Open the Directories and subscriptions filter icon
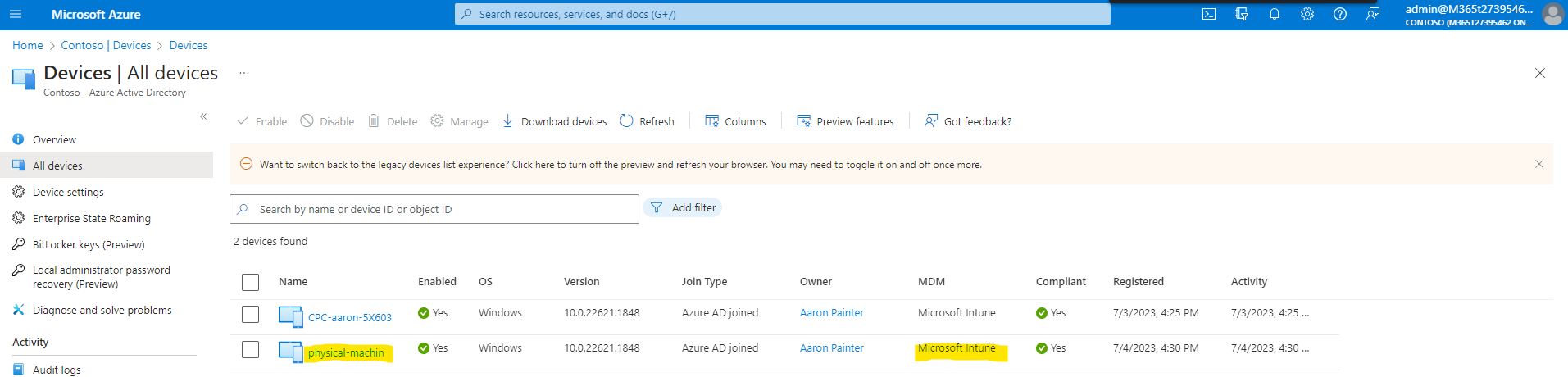 tap(1242, 14)
